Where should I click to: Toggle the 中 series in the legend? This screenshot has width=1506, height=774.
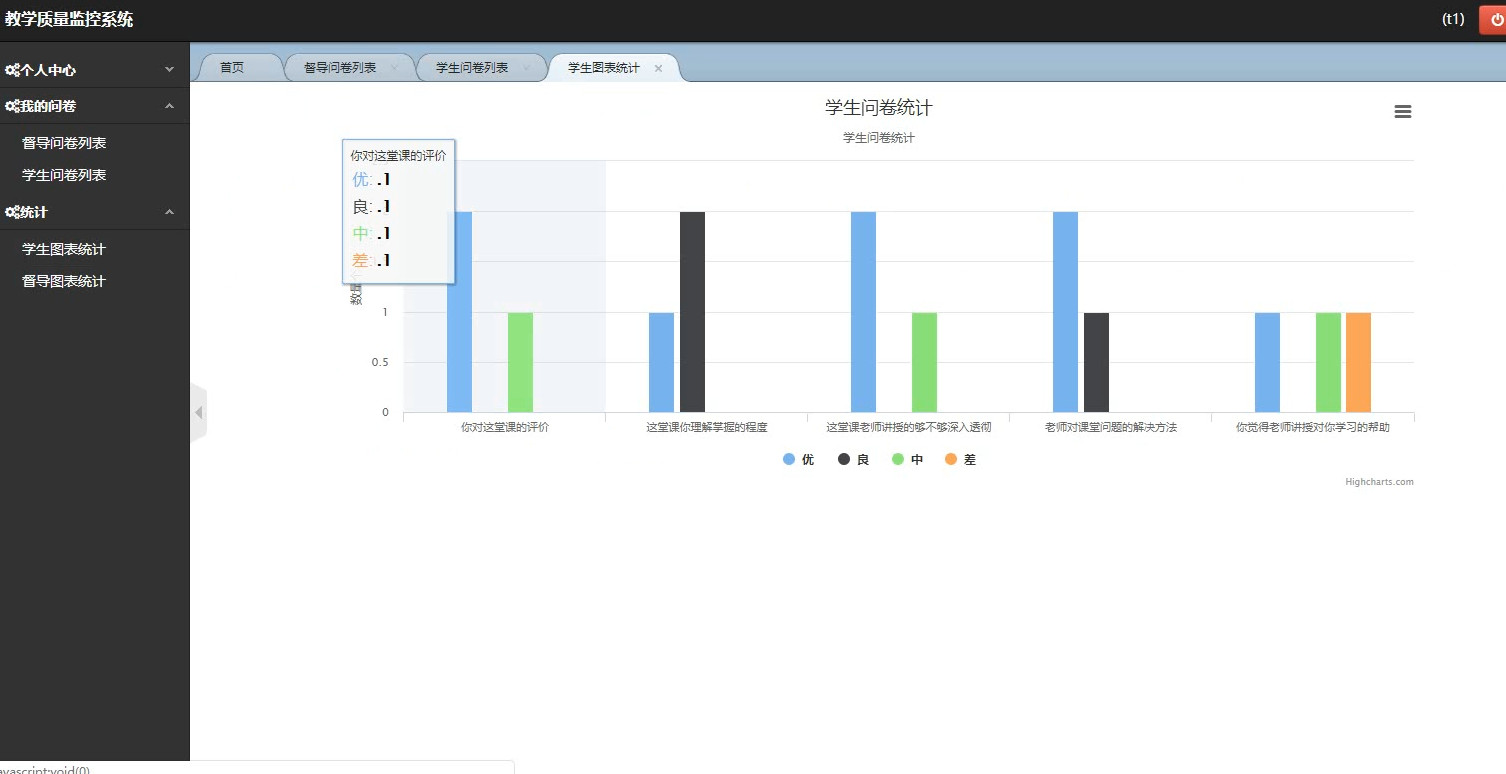click(907, 460)
